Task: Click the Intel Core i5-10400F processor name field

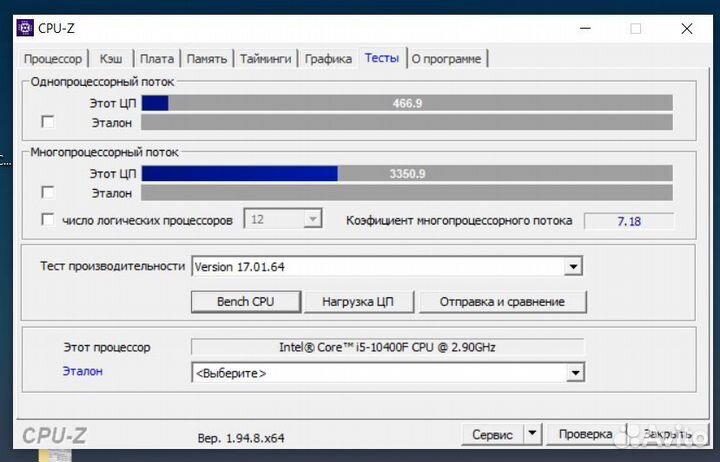Action: pos(388,347)
